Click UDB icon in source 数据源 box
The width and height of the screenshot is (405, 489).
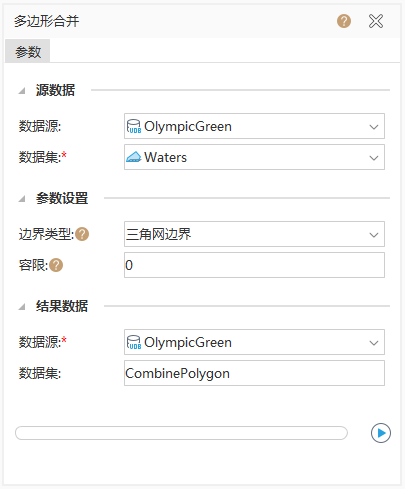134,126
